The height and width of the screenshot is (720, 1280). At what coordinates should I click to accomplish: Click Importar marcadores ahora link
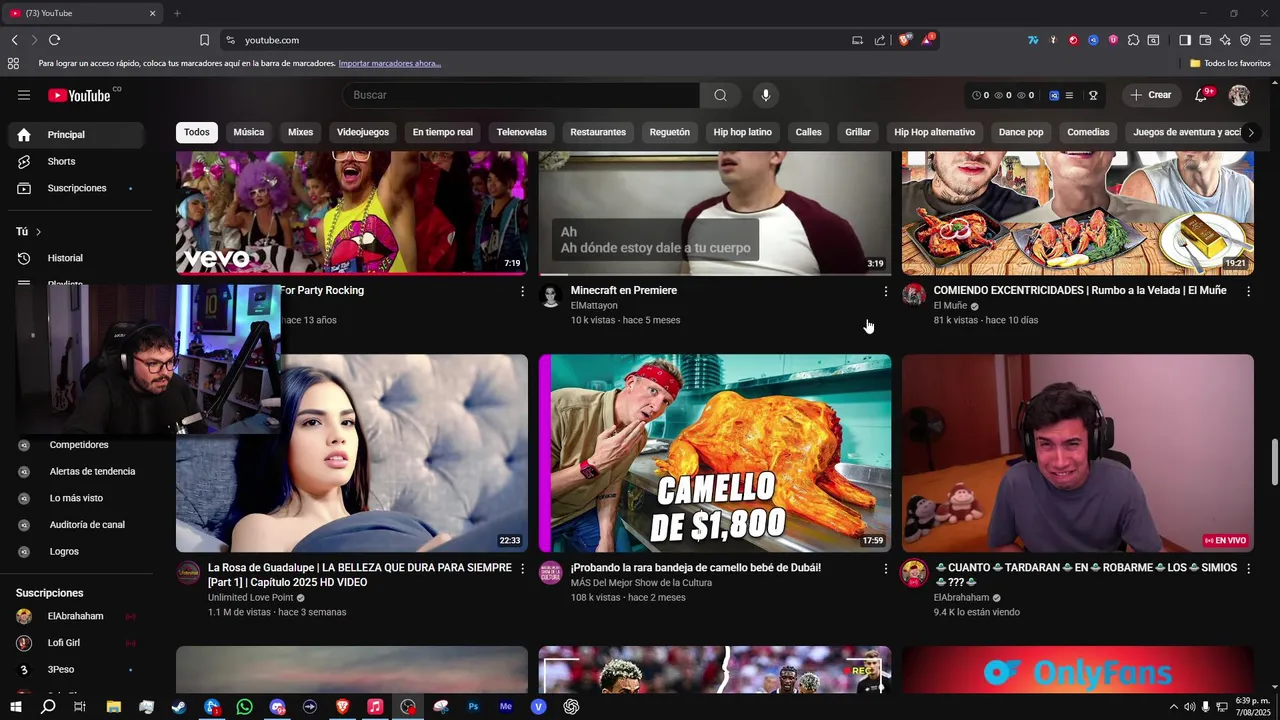pos(390,63)
